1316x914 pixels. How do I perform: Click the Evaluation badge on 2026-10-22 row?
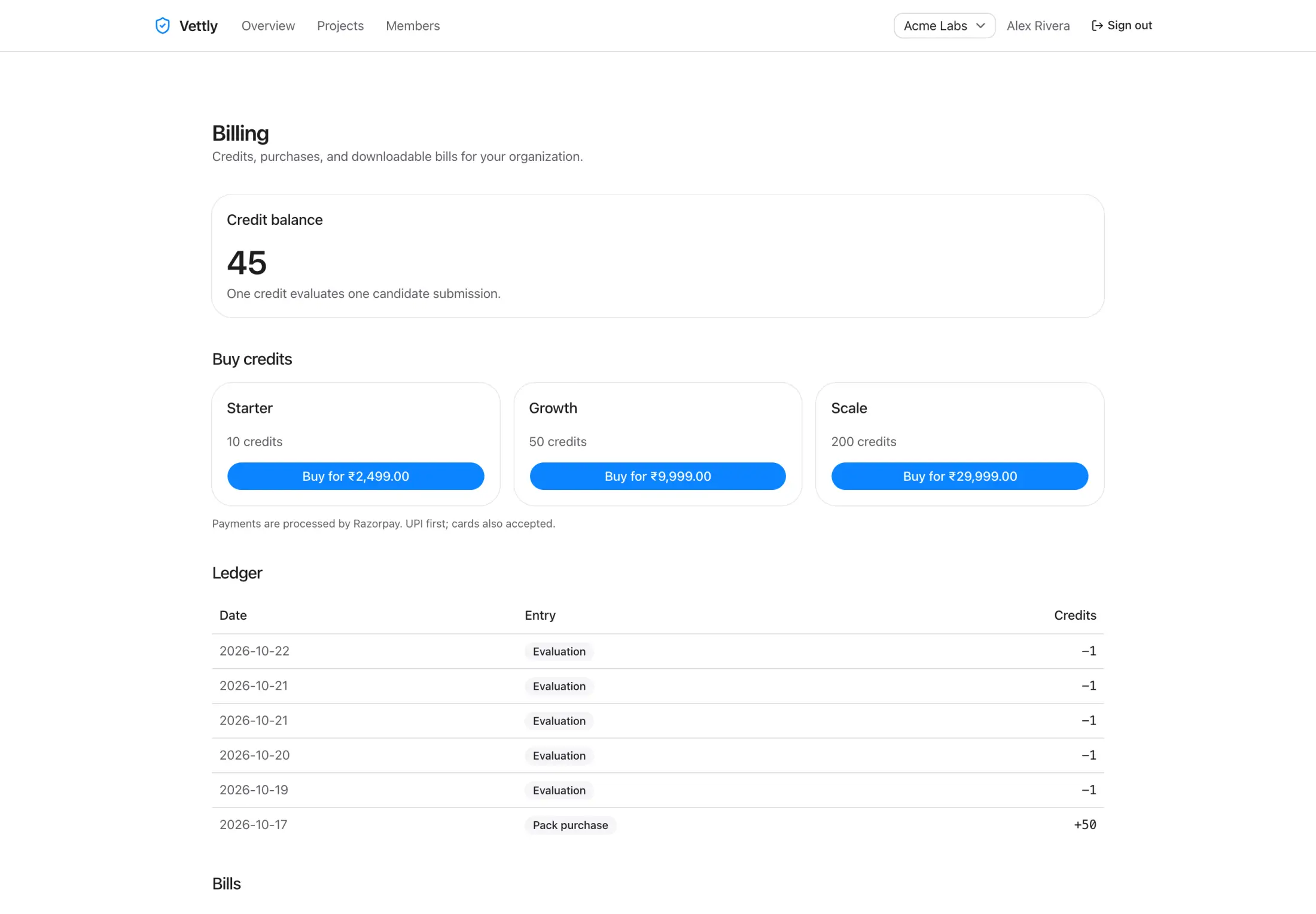tap(559, 651)
